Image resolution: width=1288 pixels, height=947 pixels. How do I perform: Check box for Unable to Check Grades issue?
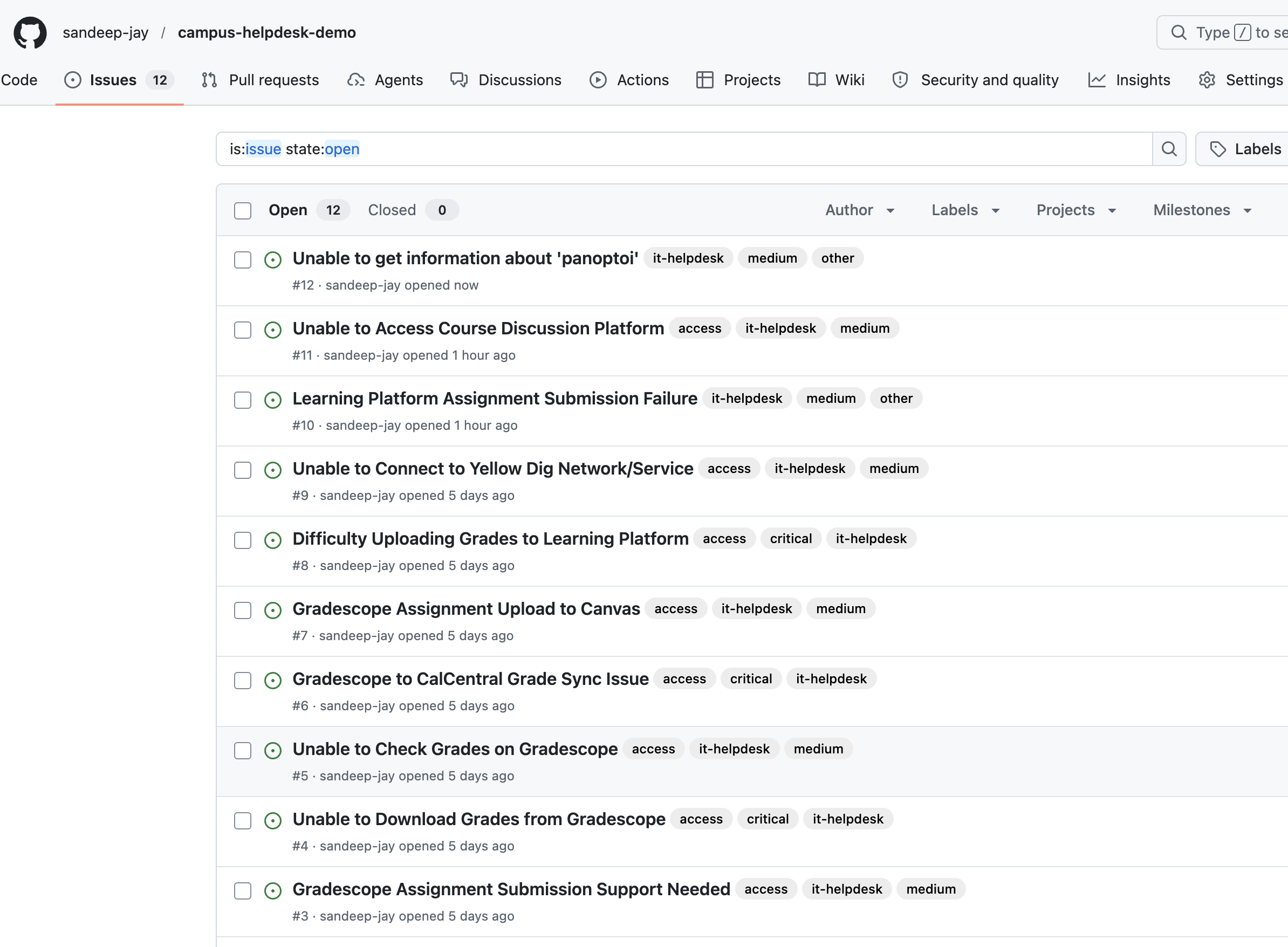tap(243, 750)
